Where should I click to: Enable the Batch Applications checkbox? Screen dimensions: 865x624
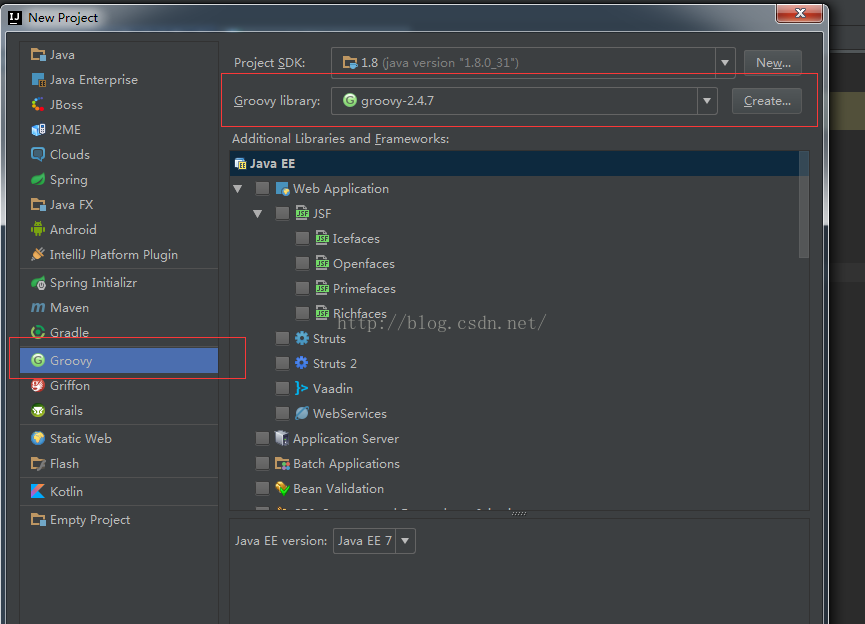(263, 463)
